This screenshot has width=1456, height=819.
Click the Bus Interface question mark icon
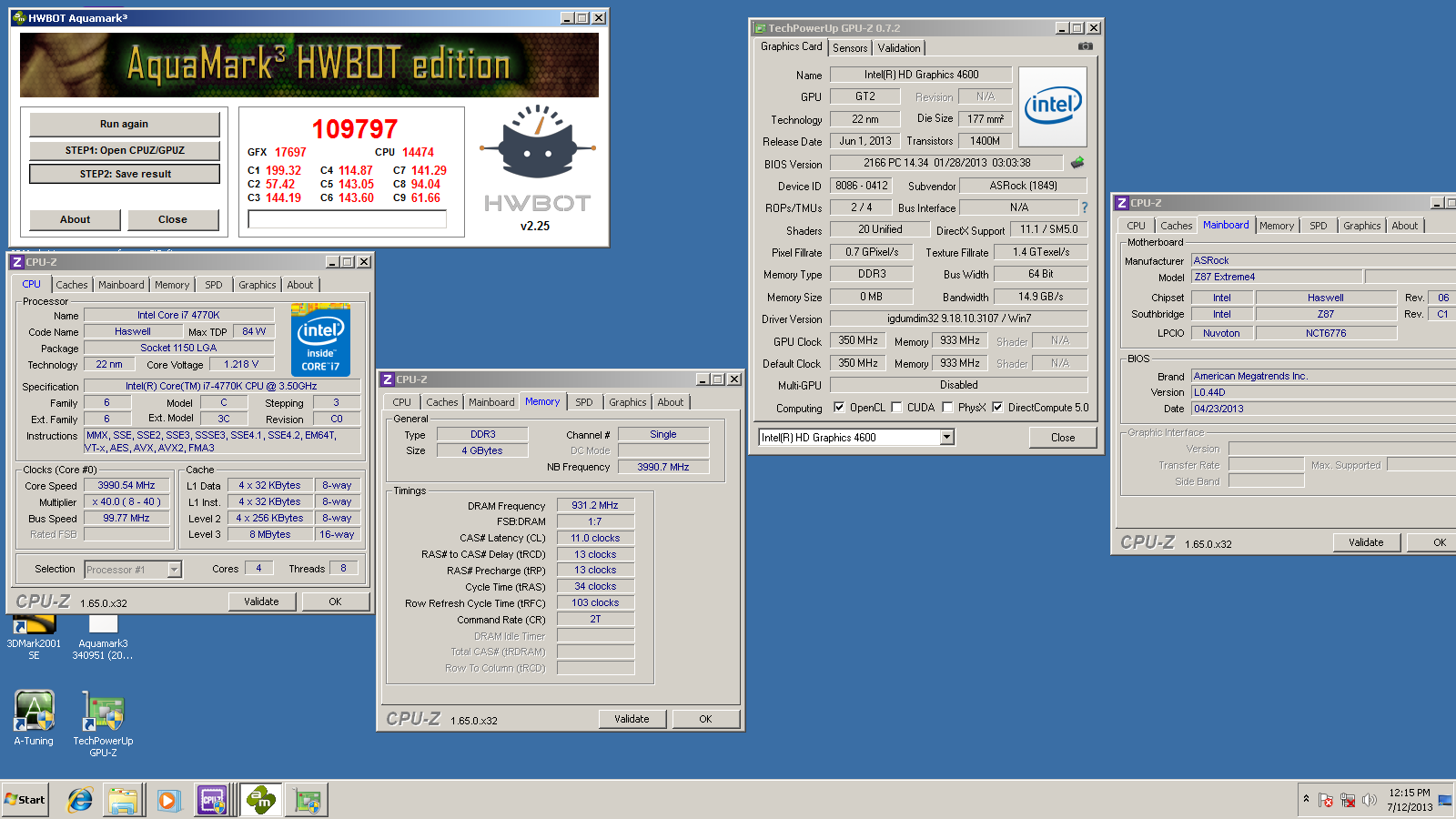coord(1085,207)
